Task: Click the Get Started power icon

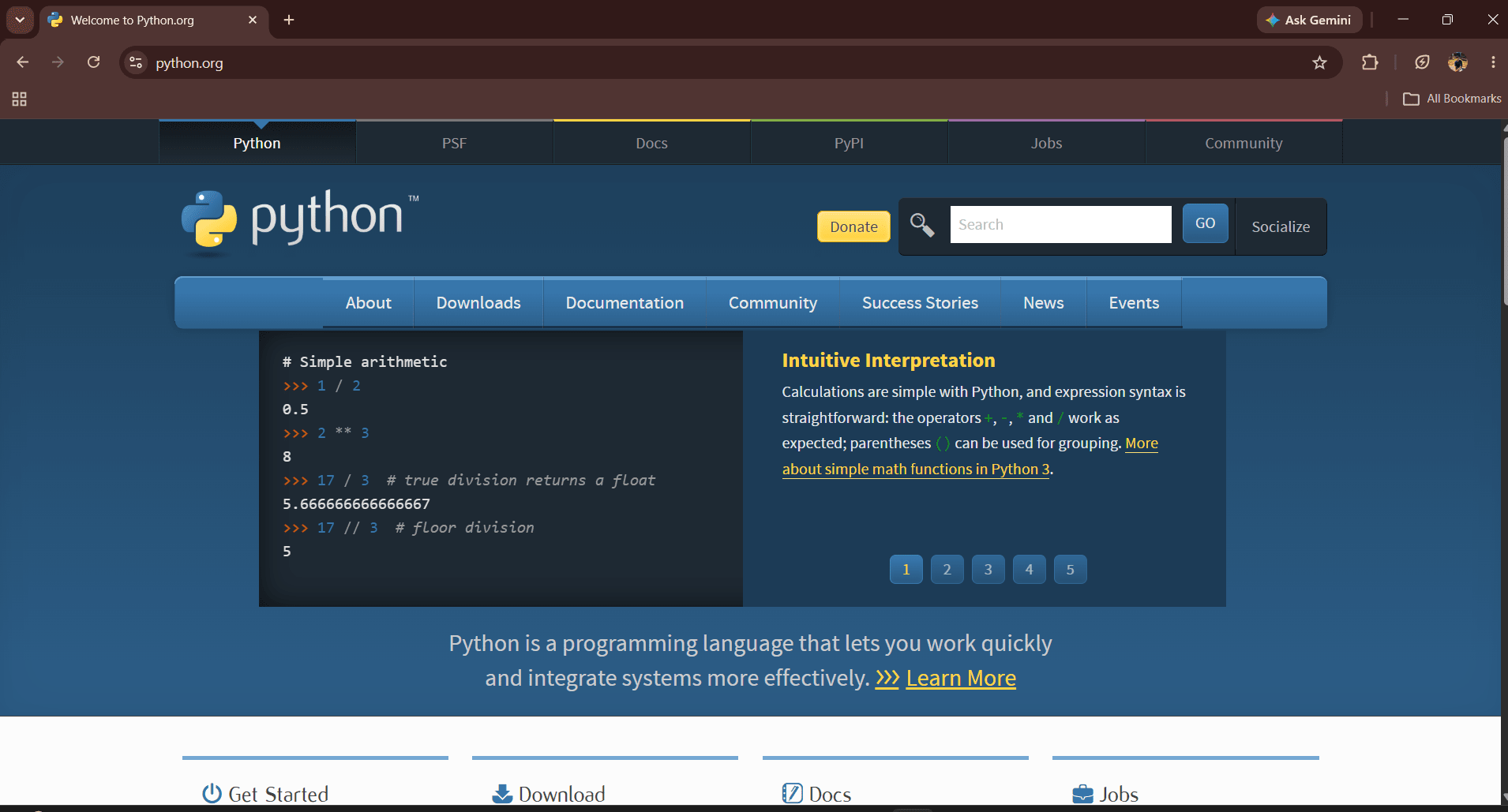Action: (212, 793)
